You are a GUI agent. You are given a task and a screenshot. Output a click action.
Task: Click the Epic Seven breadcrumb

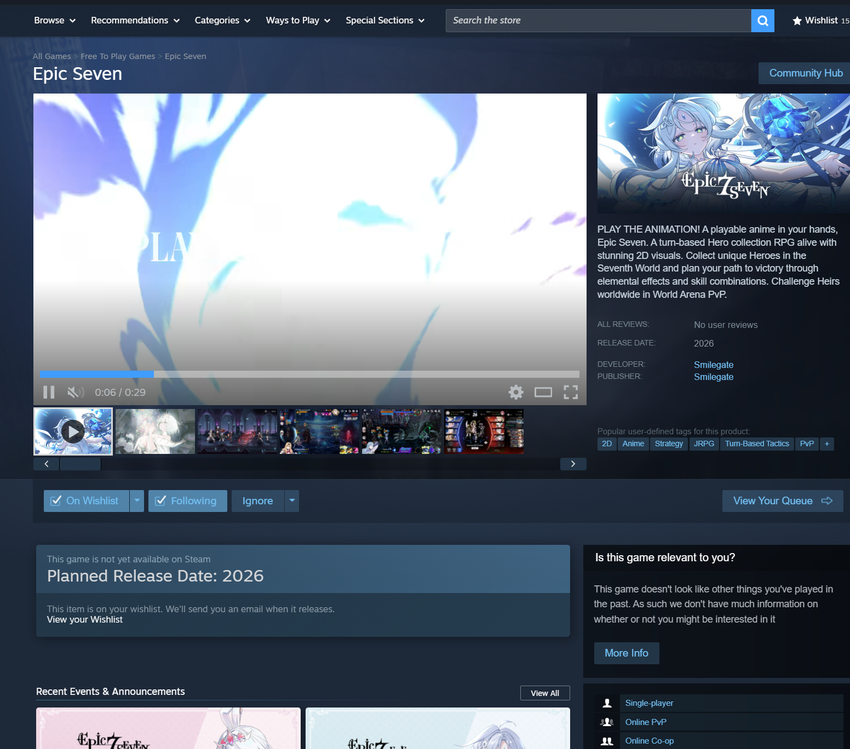(x=185, y=56)
